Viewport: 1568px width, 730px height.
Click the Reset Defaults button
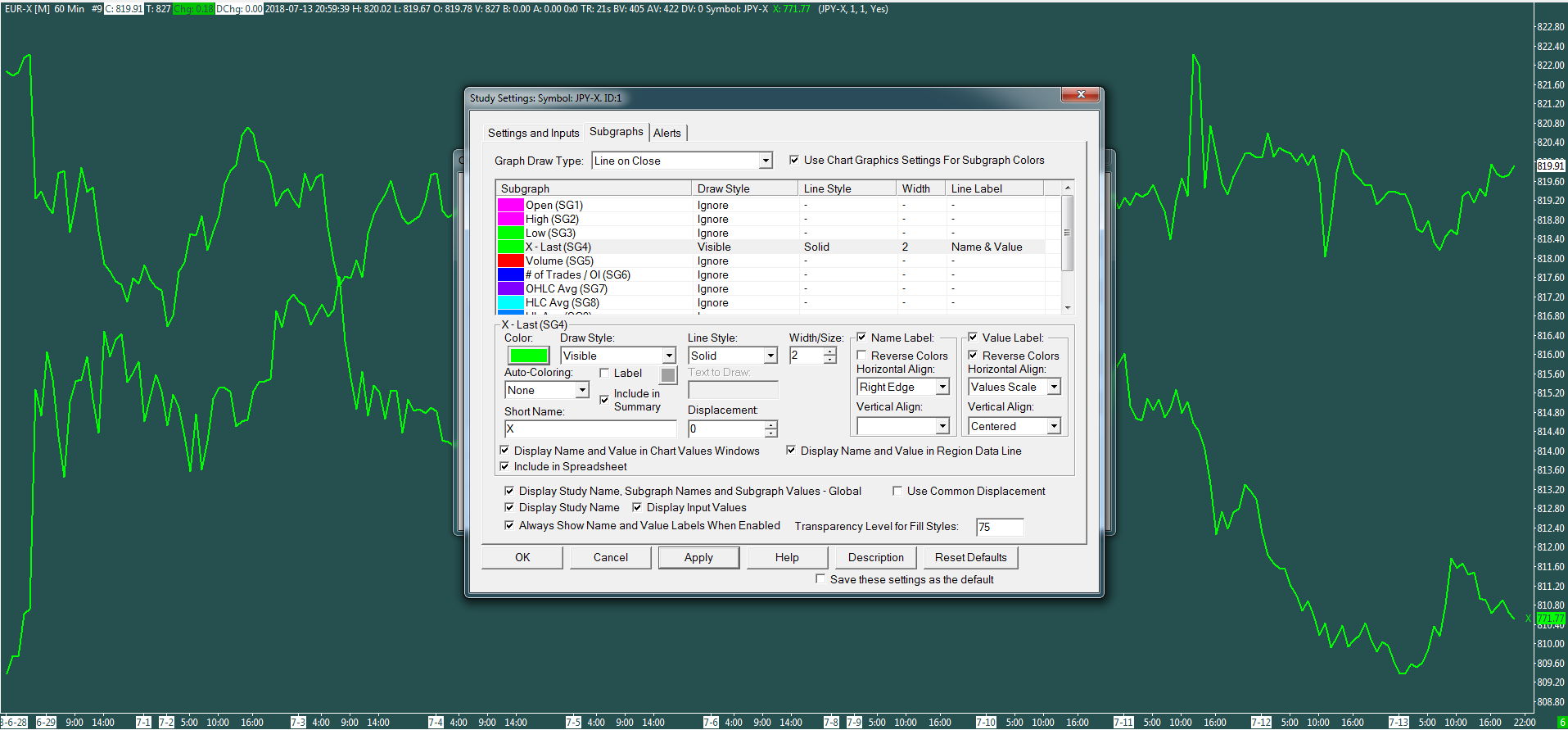[x=970, y=558]
